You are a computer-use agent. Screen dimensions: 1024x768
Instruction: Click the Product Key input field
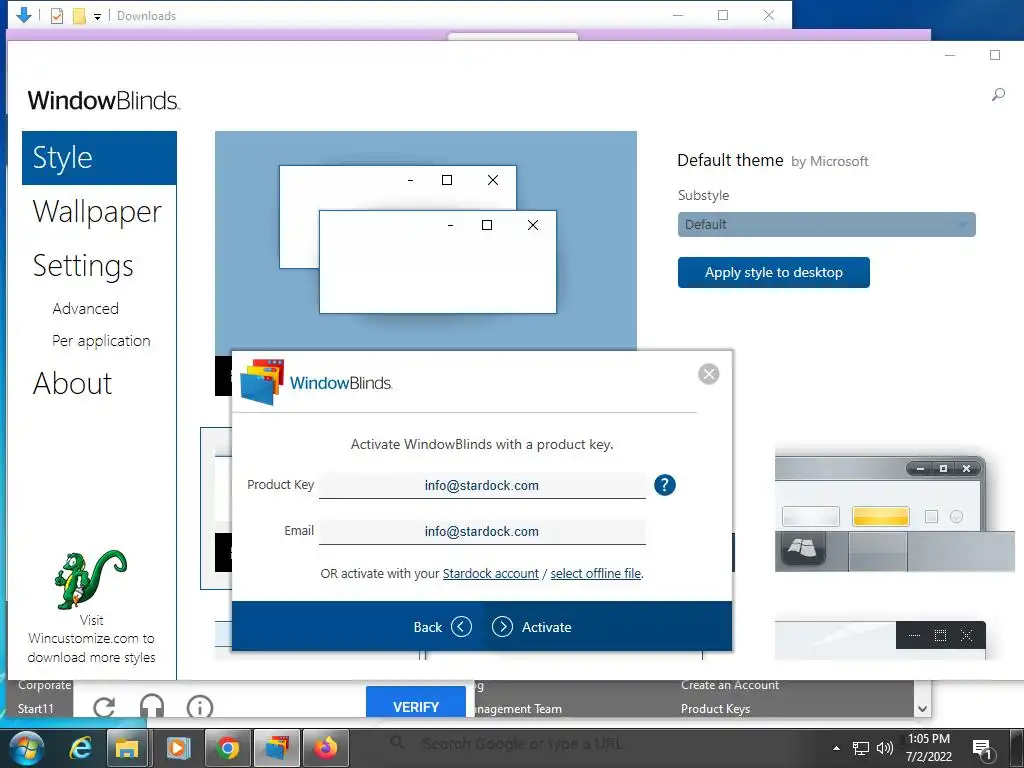tap(482, 485)
